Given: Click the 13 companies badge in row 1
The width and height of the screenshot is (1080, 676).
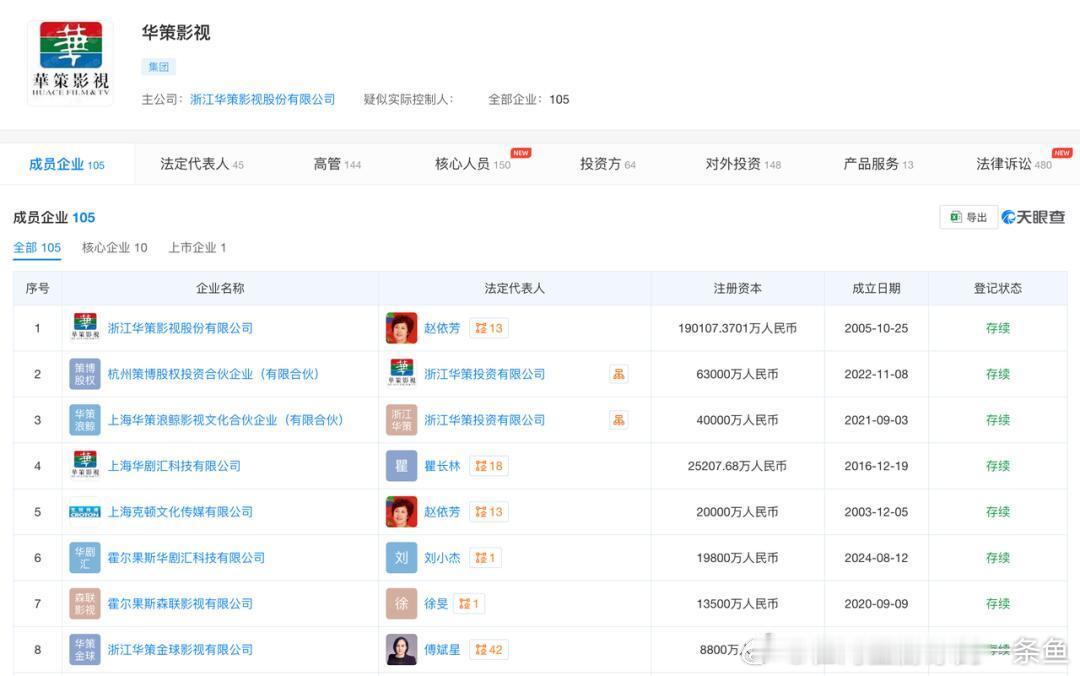Looking at the screenshot, I should (x=489, y=328).
